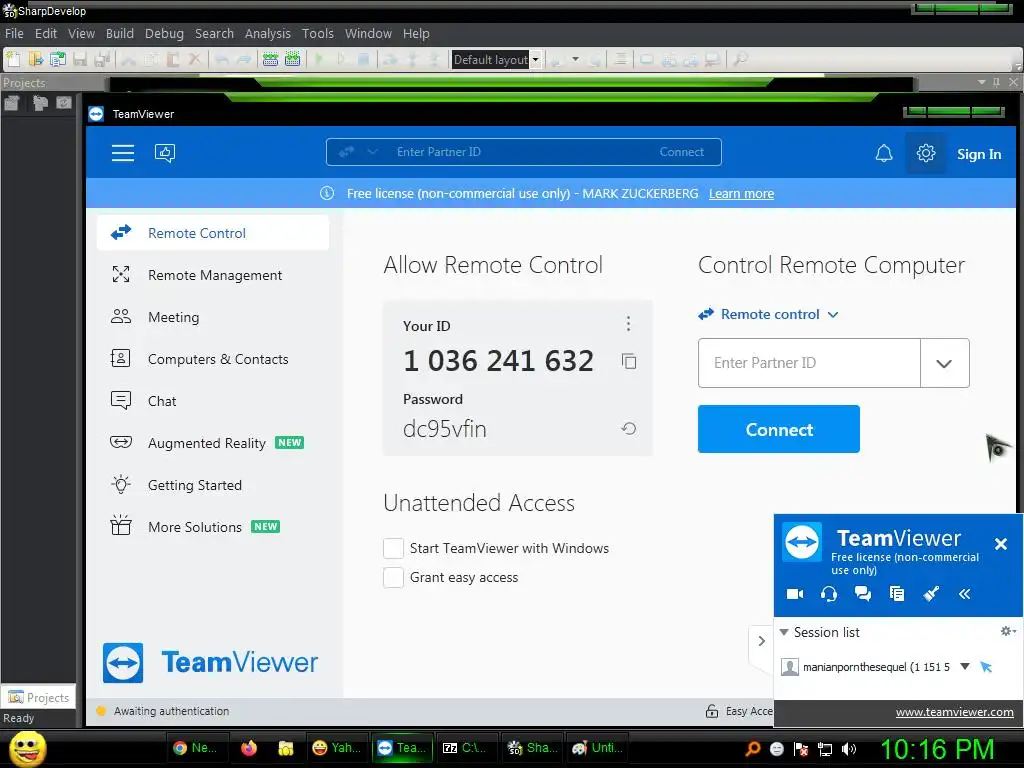This screenshot has width=1024, height=768.
Task: Open Chat in the sidebar
Action: [213, 400]
